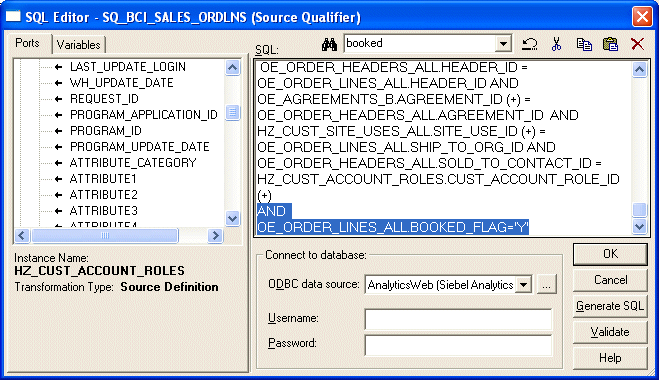Click the arrow icon beside PROGRAM_ID
The height and width of the screenshot is (380, 659).
[58, 131]
